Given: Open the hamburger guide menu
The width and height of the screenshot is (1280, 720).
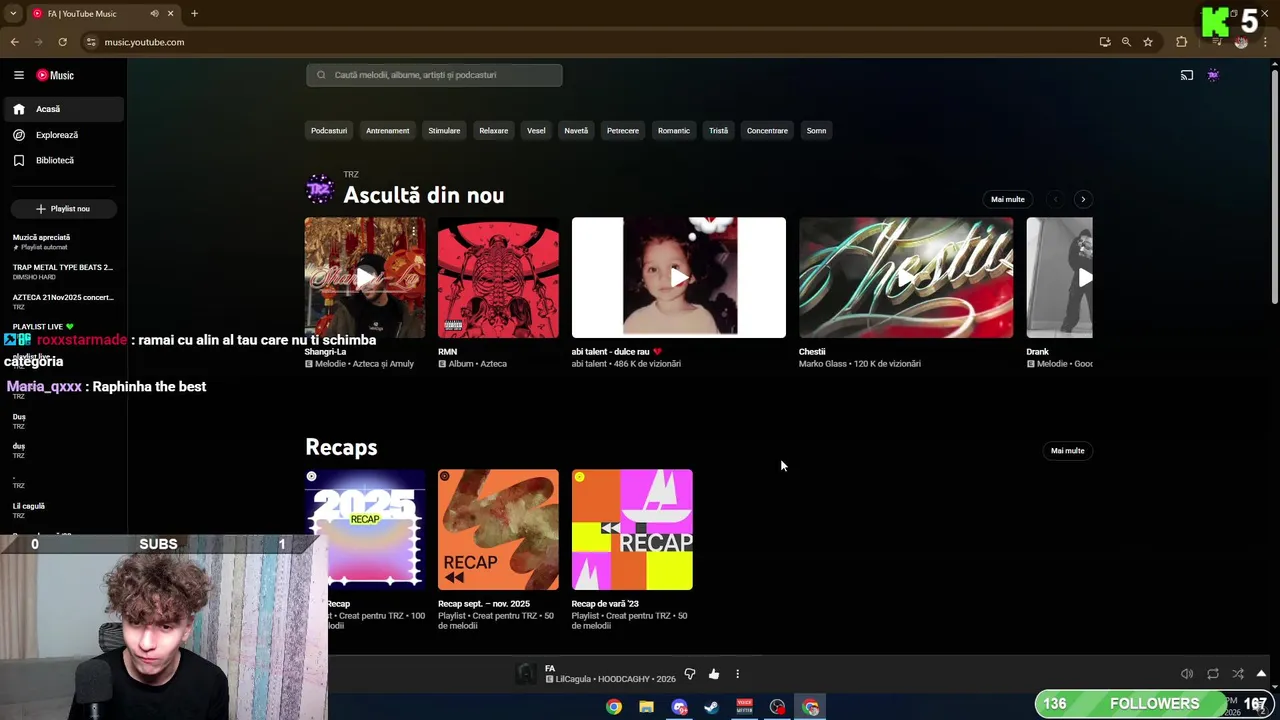Looking at the screenshot, I should click(18, 75).
